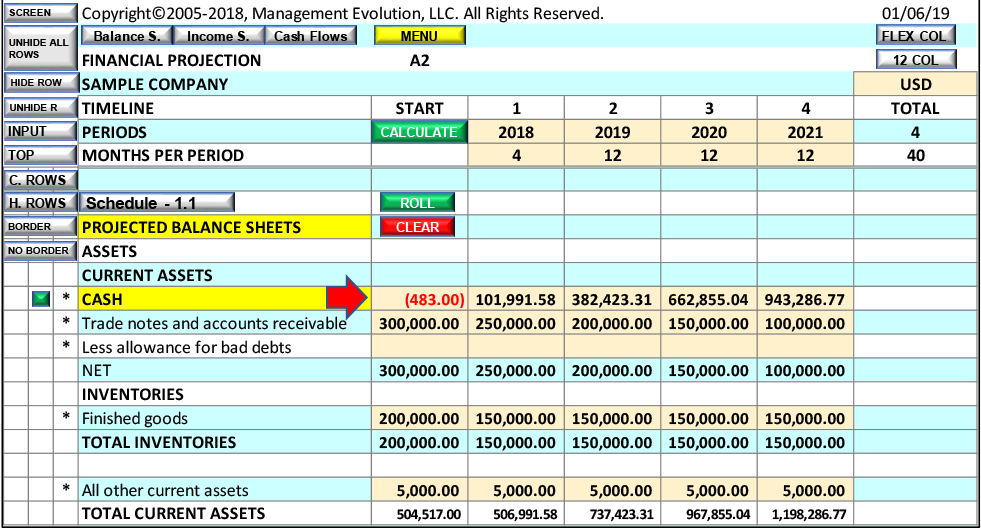Viewport: 981px width, 532px height.
Task: Click the UNHIDE R button
Action: click(41, 108)
